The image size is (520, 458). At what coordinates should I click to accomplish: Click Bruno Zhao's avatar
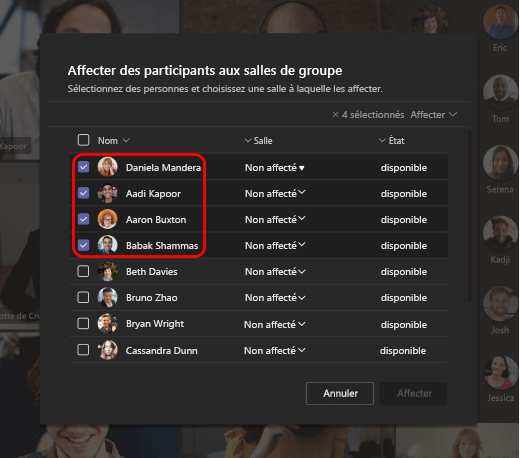(x=107, y=297)
